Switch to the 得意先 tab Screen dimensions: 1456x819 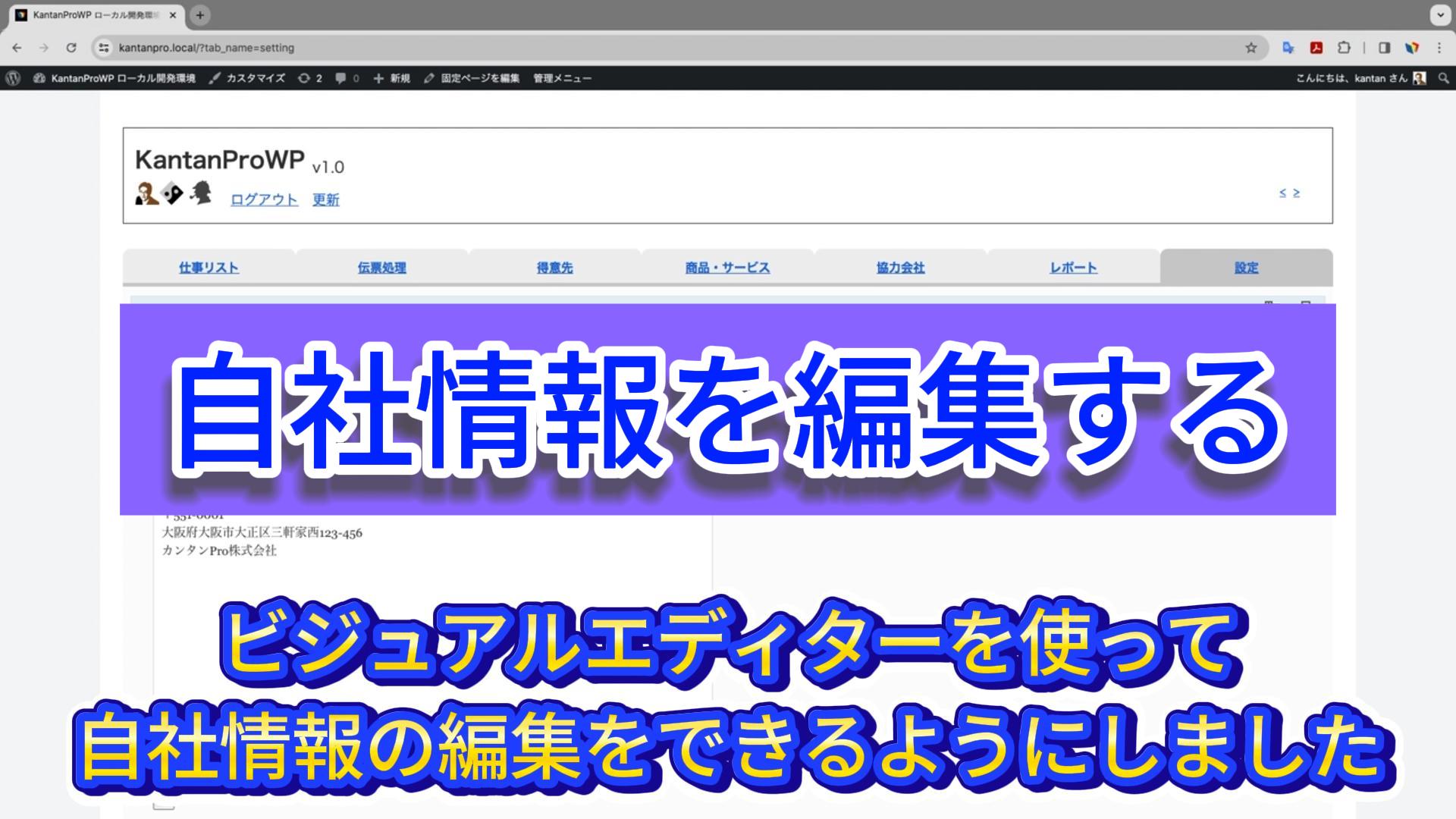pos(554,268)
